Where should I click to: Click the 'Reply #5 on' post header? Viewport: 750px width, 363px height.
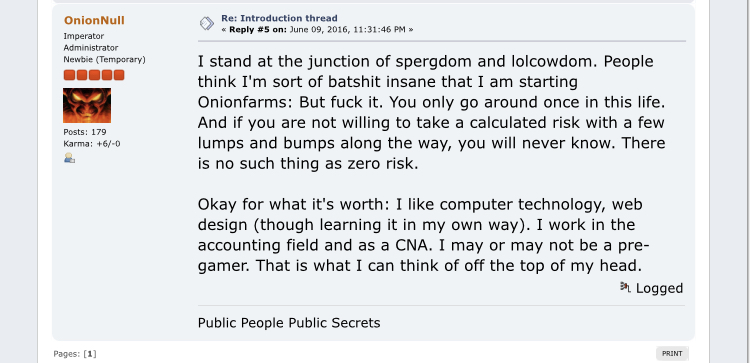[258, 30]
